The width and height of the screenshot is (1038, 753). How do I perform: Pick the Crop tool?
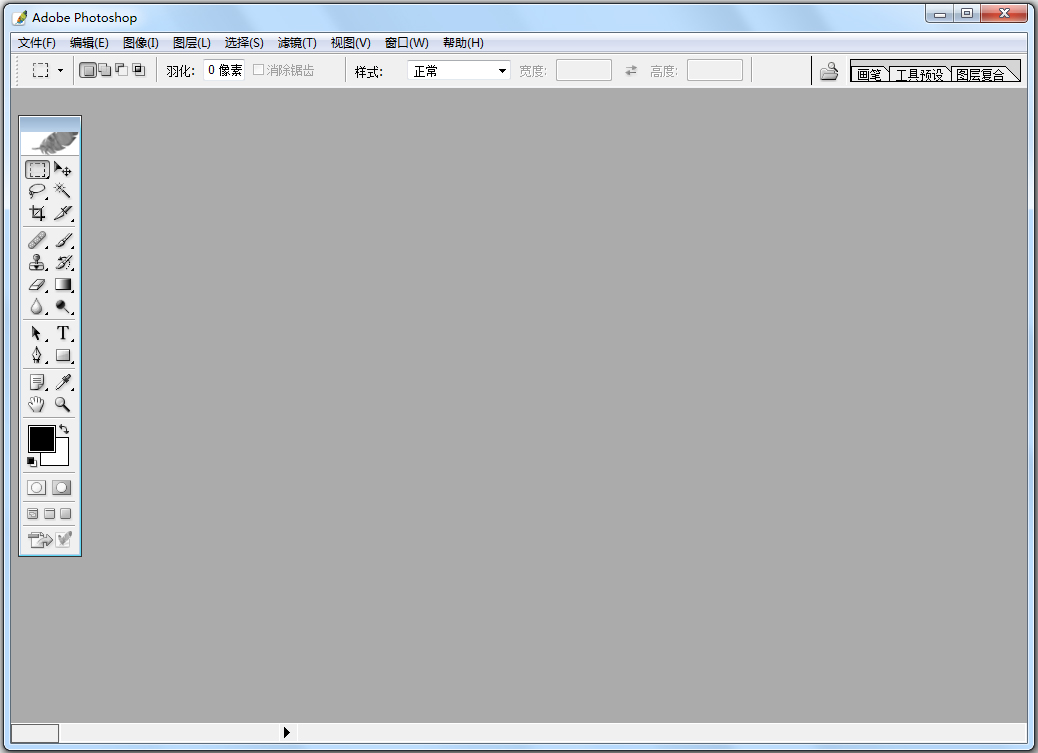37,213
